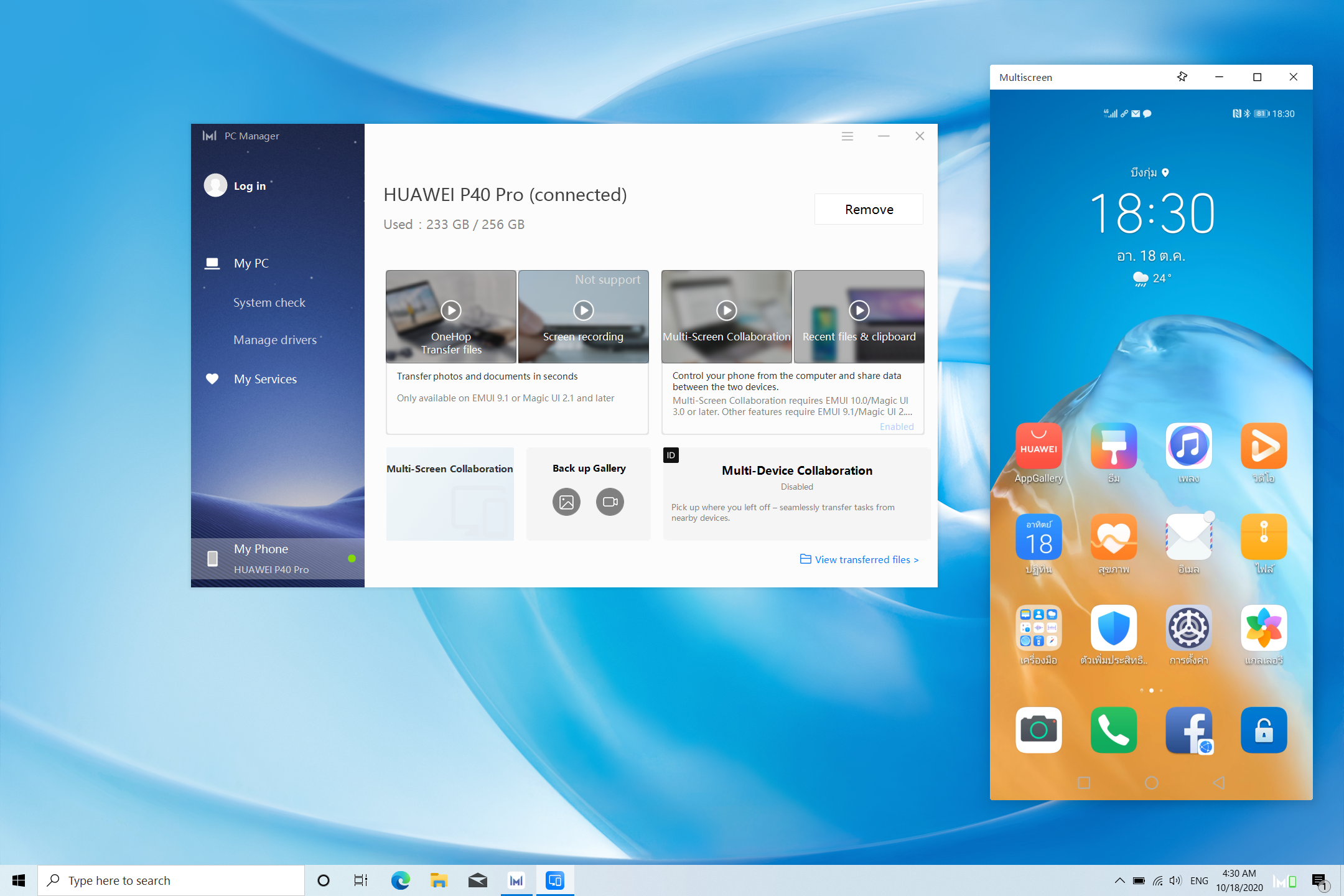
Task: Select My Phone HUAWEI P40 Pro
Action: (278, 559)
